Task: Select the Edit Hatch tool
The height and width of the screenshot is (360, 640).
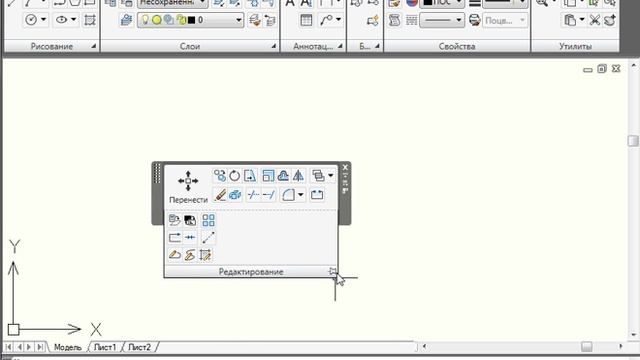Action: (205, 255)
